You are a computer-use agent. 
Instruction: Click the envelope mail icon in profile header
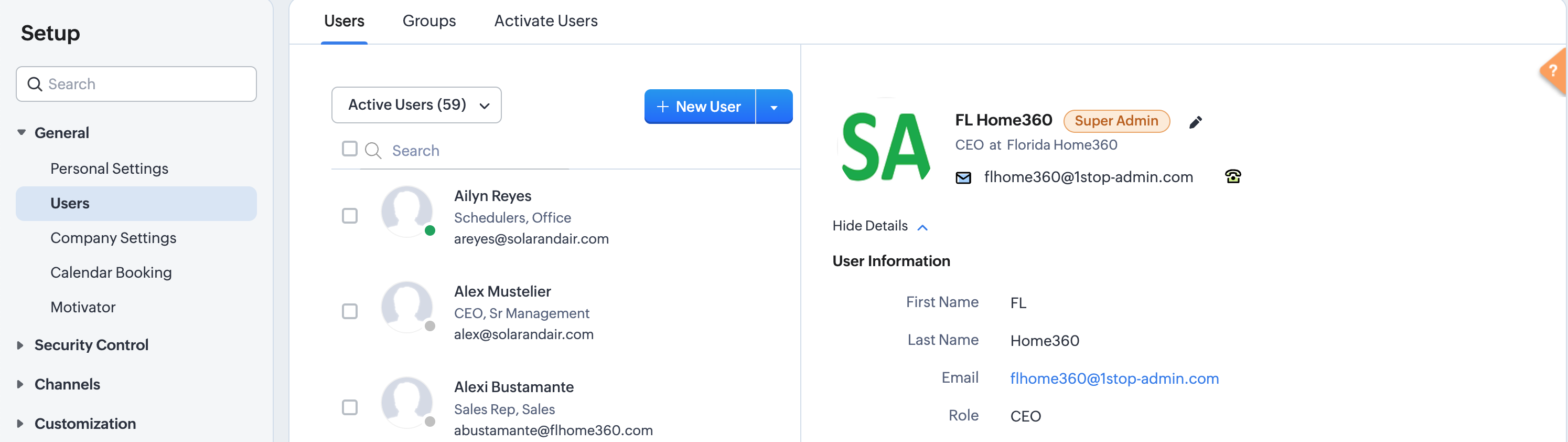pos(963,178)
